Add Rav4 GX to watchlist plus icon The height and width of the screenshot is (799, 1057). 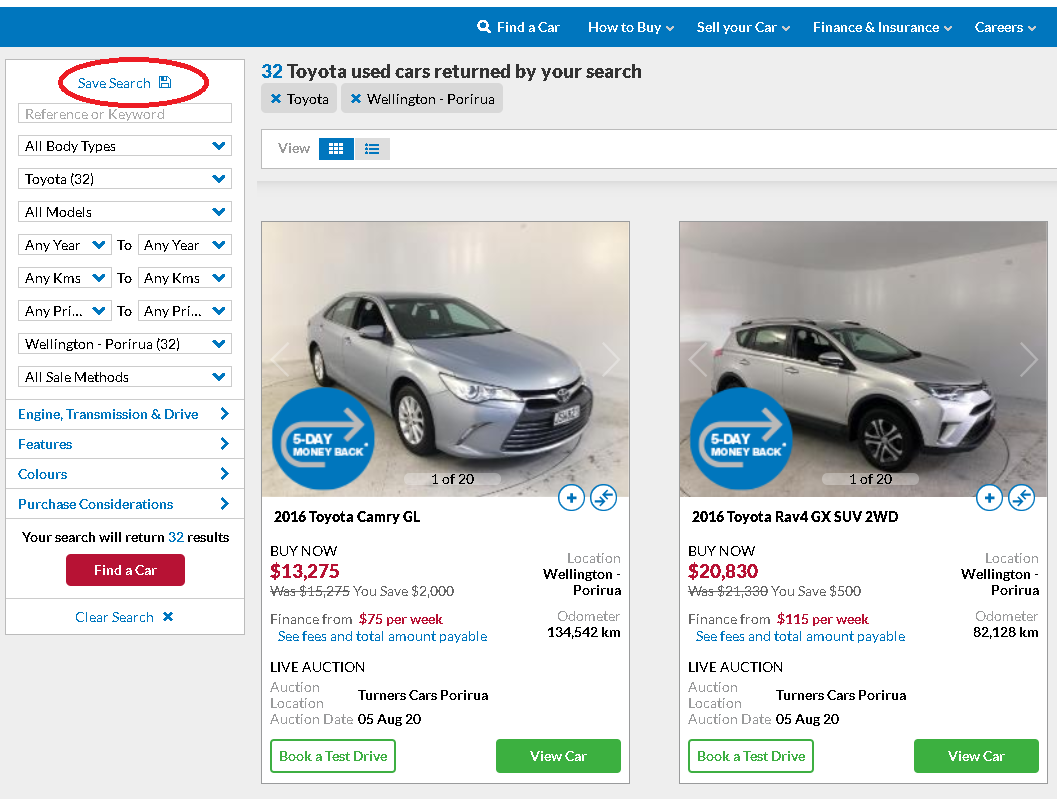989,498
